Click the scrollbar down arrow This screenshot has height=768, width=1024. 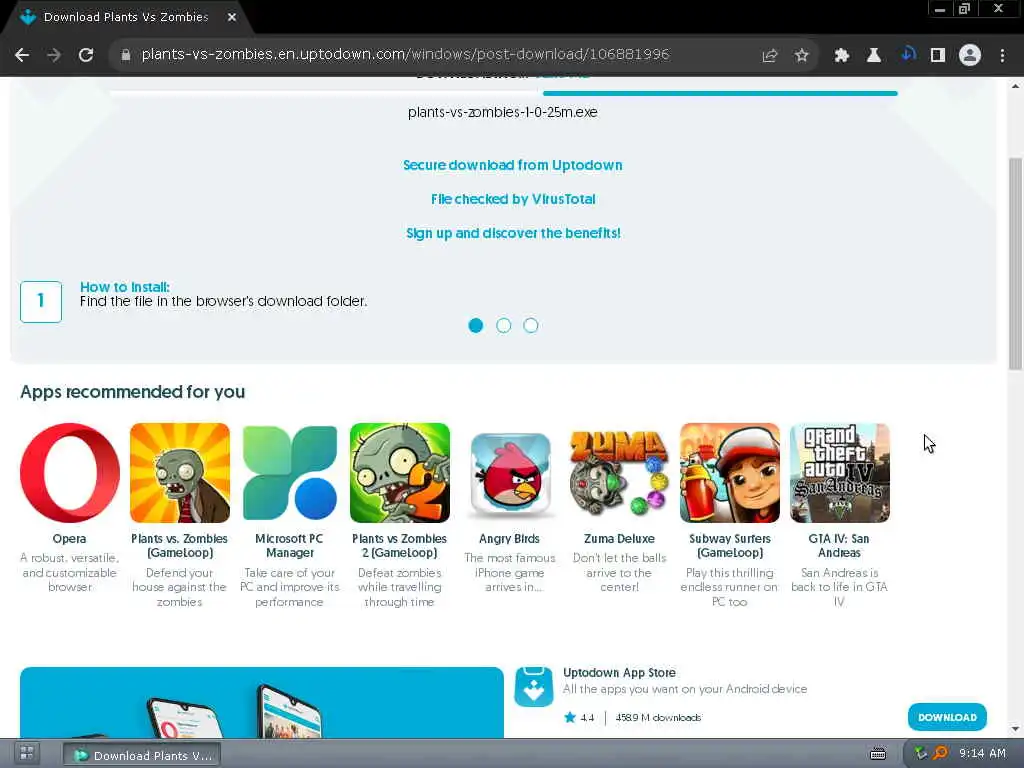(1016, 729)
